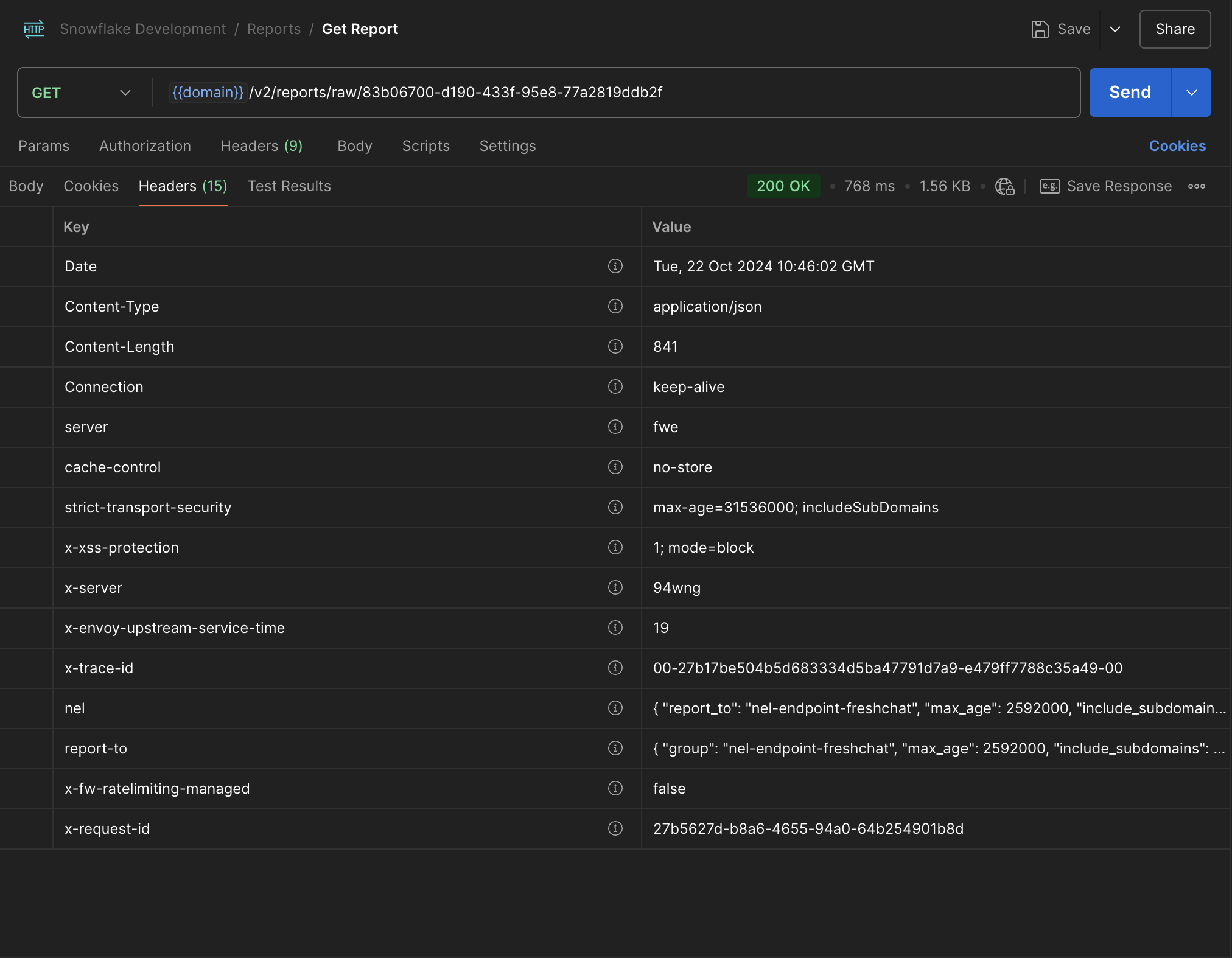Expand the Save options chevron
Image resolution: width=1232 pixels, height=958 pixels.
pos(1115,29)
